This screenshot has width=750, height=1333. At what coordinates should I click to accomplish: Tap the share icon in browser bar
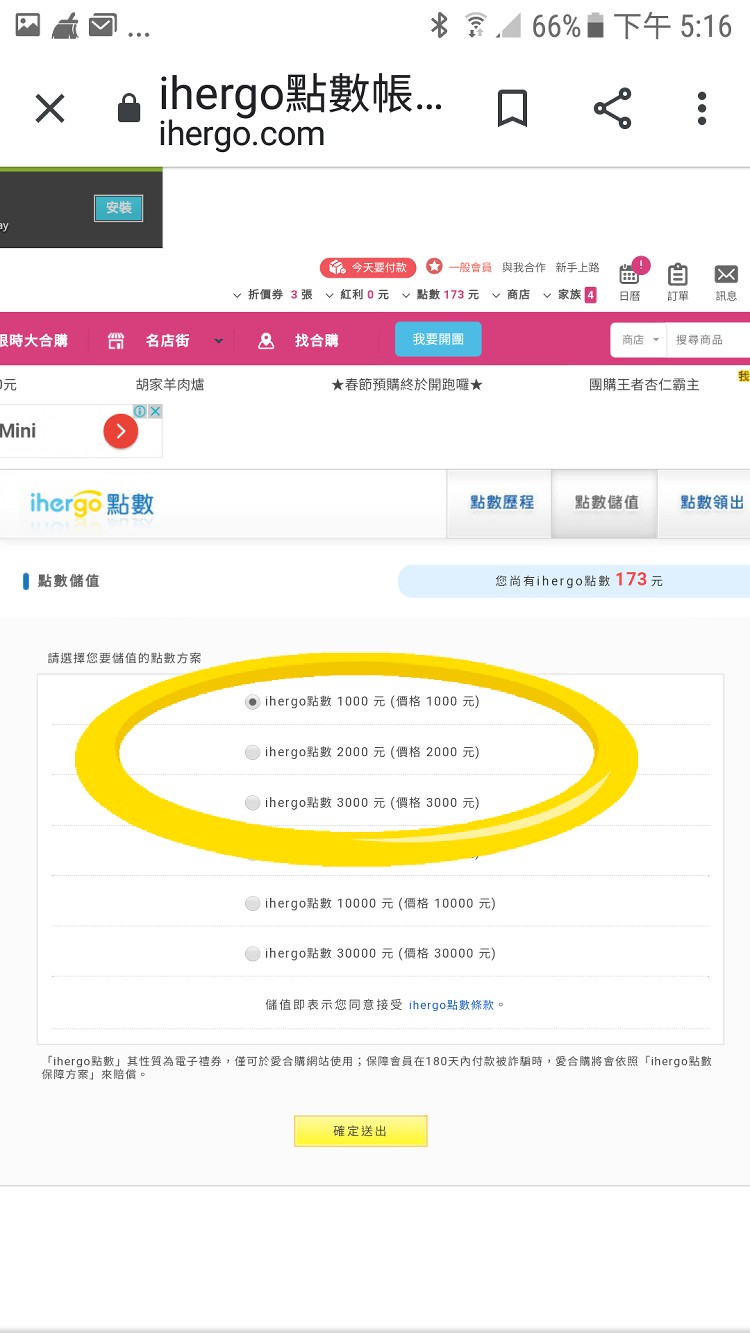pos(612,108)
